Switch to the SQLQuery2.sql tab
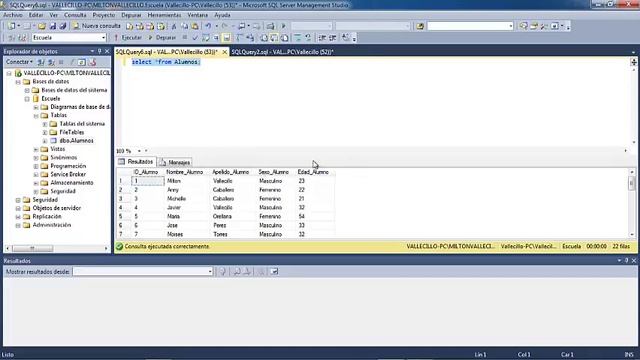This screenshot has width=640, height=360. [282, 52]
